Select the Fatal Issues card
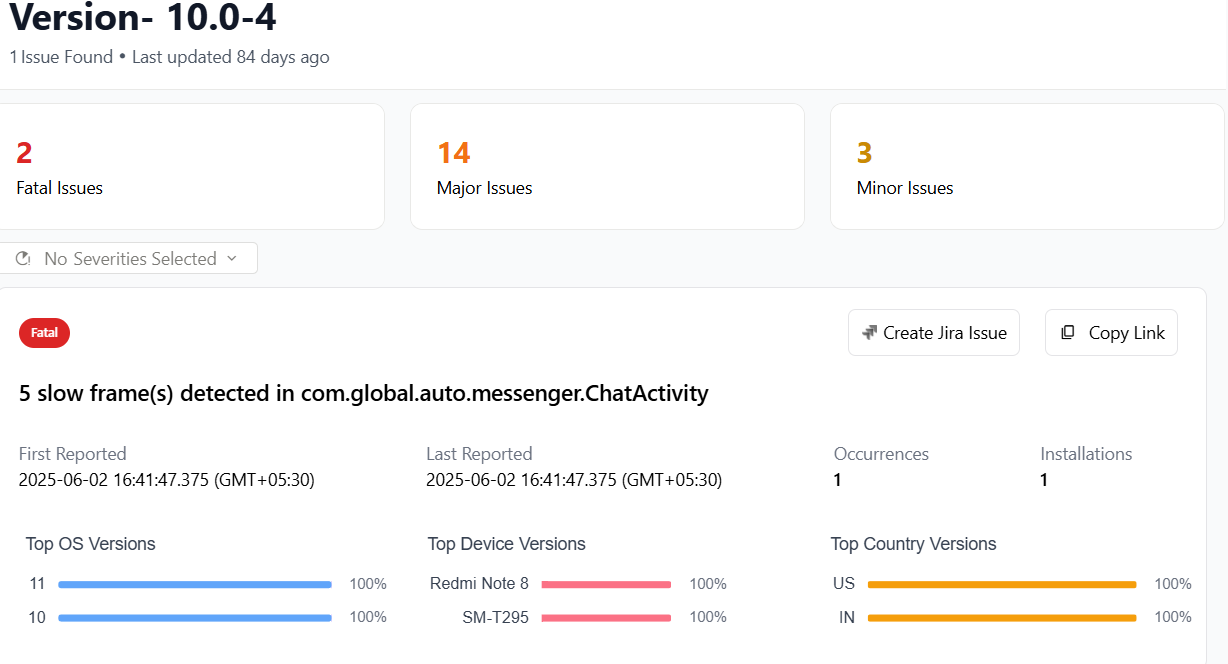 click(193, 166)
